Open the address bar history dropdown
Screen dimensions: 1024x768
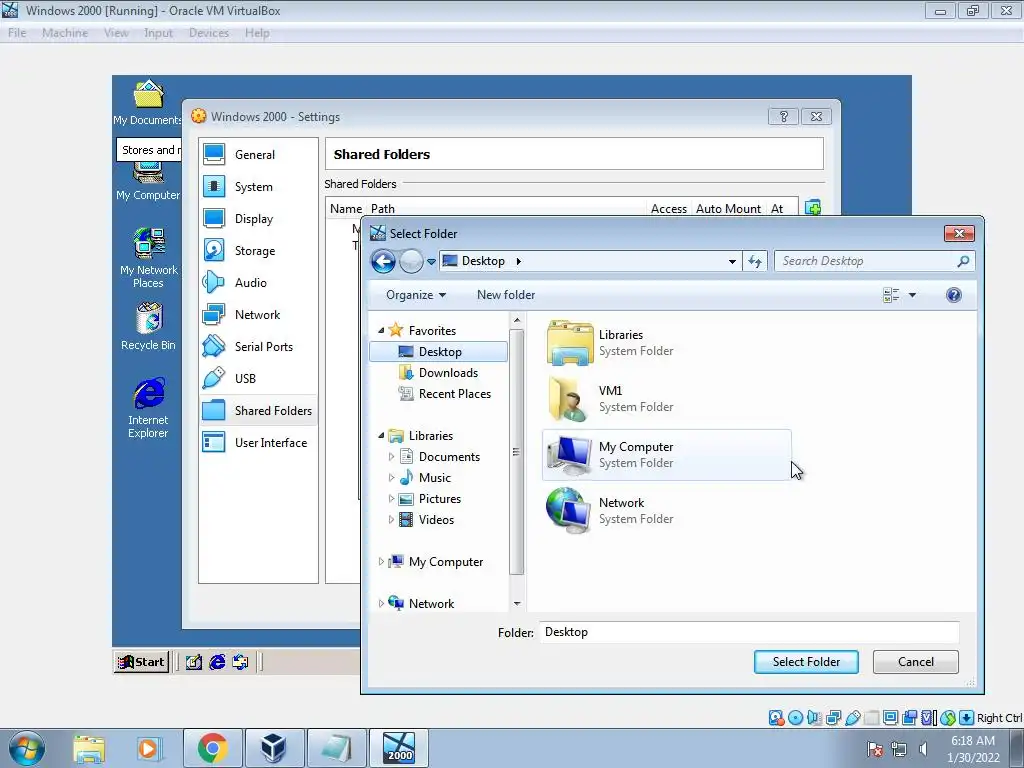732,261
